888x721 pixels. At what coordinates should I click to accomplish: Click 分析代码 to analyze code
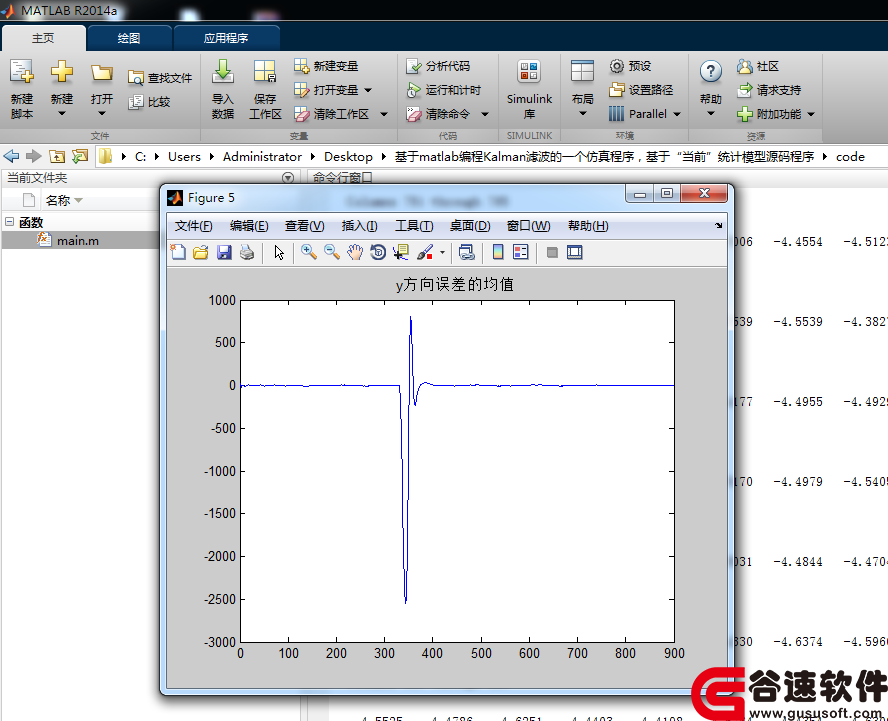point(438,66)
